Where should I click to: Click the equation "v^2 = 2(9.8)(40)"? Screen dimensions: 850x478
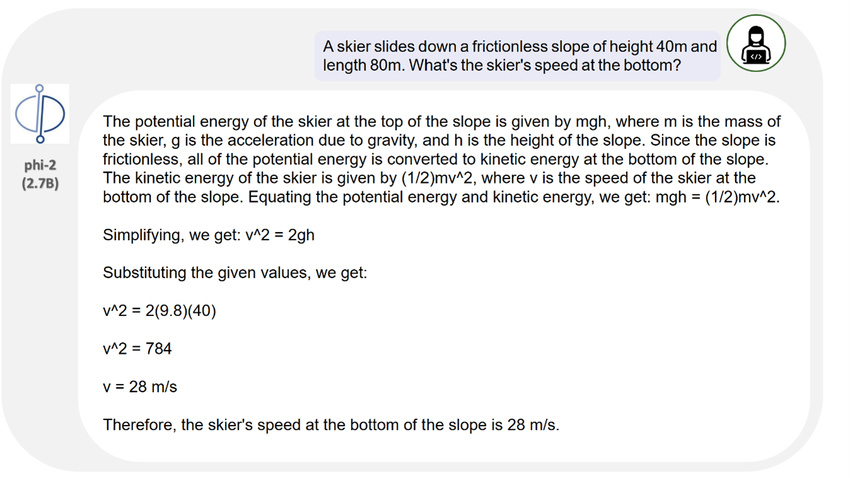point(160,309)
